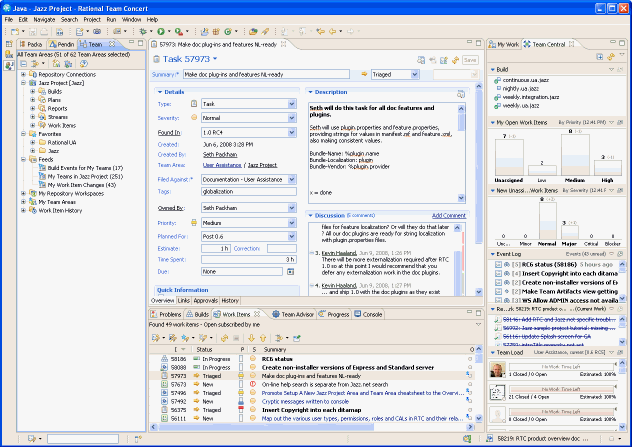Click the mail icon beside RC6 status event
Image resolution: width=633 pixels, height=448 pixels.
click(499, 265)
